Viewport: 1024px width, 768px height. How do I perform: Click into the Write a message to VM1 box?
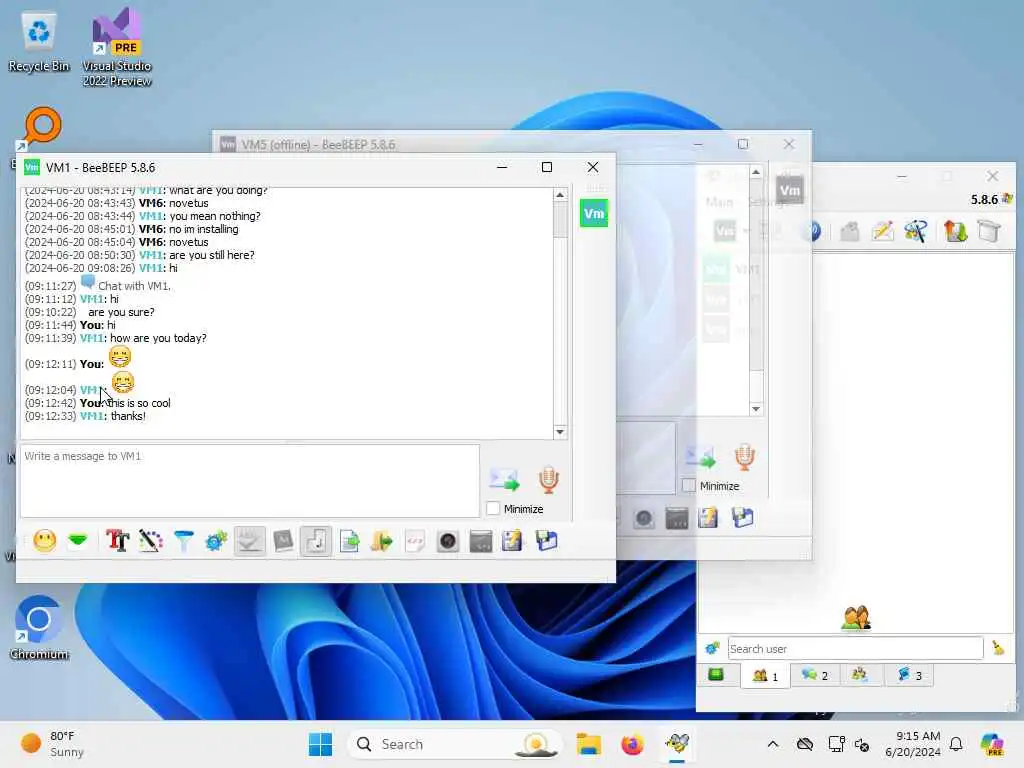point(250,481)
